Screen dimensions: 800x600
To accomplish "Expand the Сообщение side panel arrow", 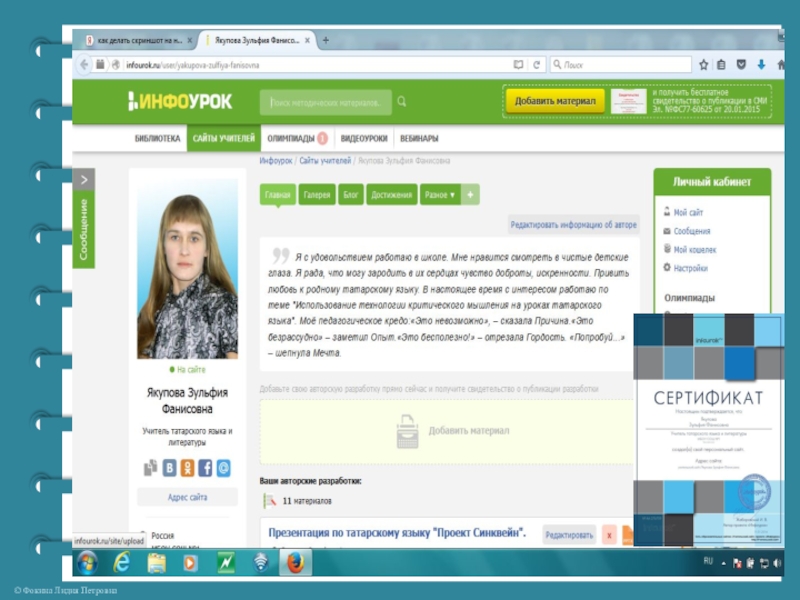I will (x=84, y=180).
